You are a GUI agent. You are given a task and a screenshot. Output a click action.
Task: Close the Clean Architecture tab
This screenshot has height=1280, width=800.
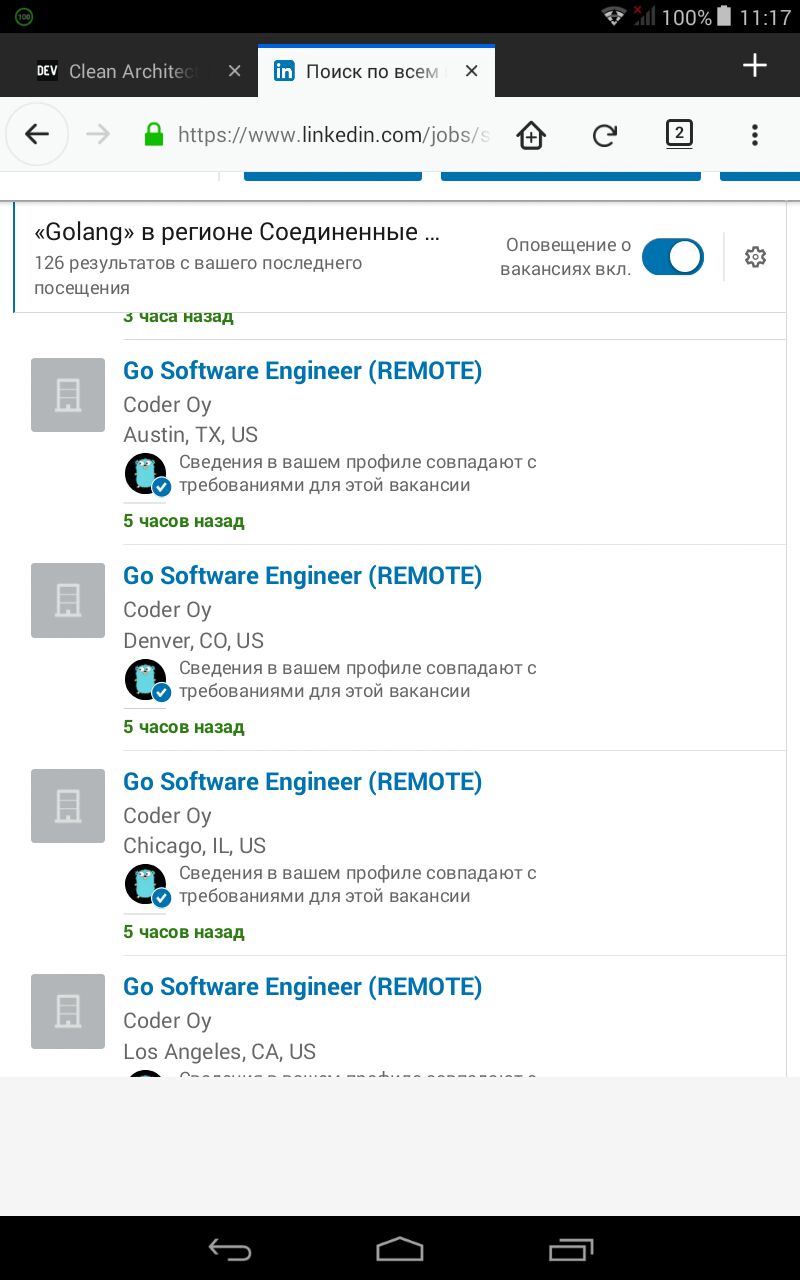235,71
